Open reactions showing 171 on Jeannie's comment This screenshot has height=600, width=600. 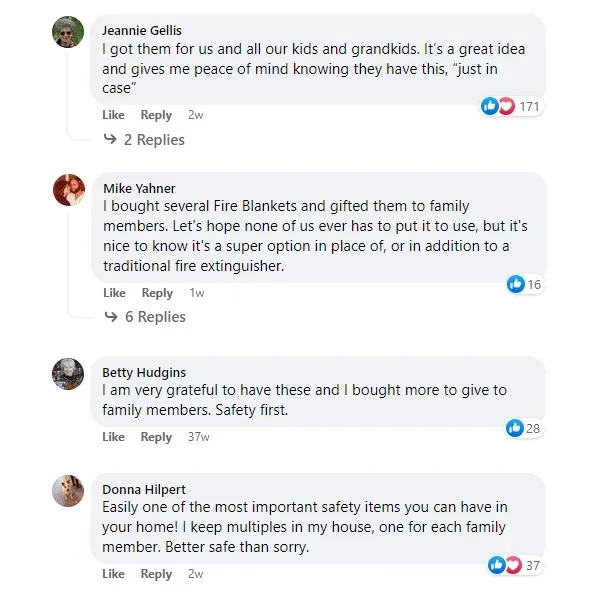point(511,106)
